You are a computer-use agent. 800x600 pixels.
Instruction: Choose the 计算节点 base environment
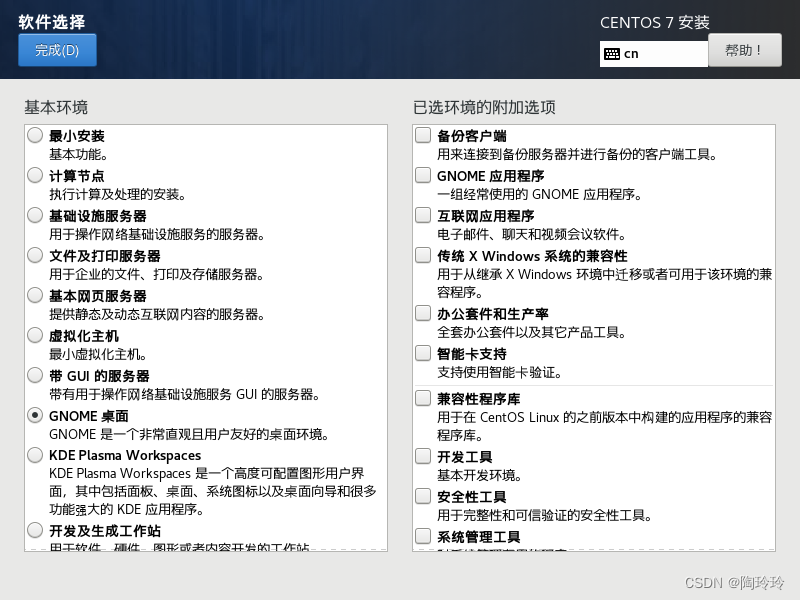tap(35, 175)
